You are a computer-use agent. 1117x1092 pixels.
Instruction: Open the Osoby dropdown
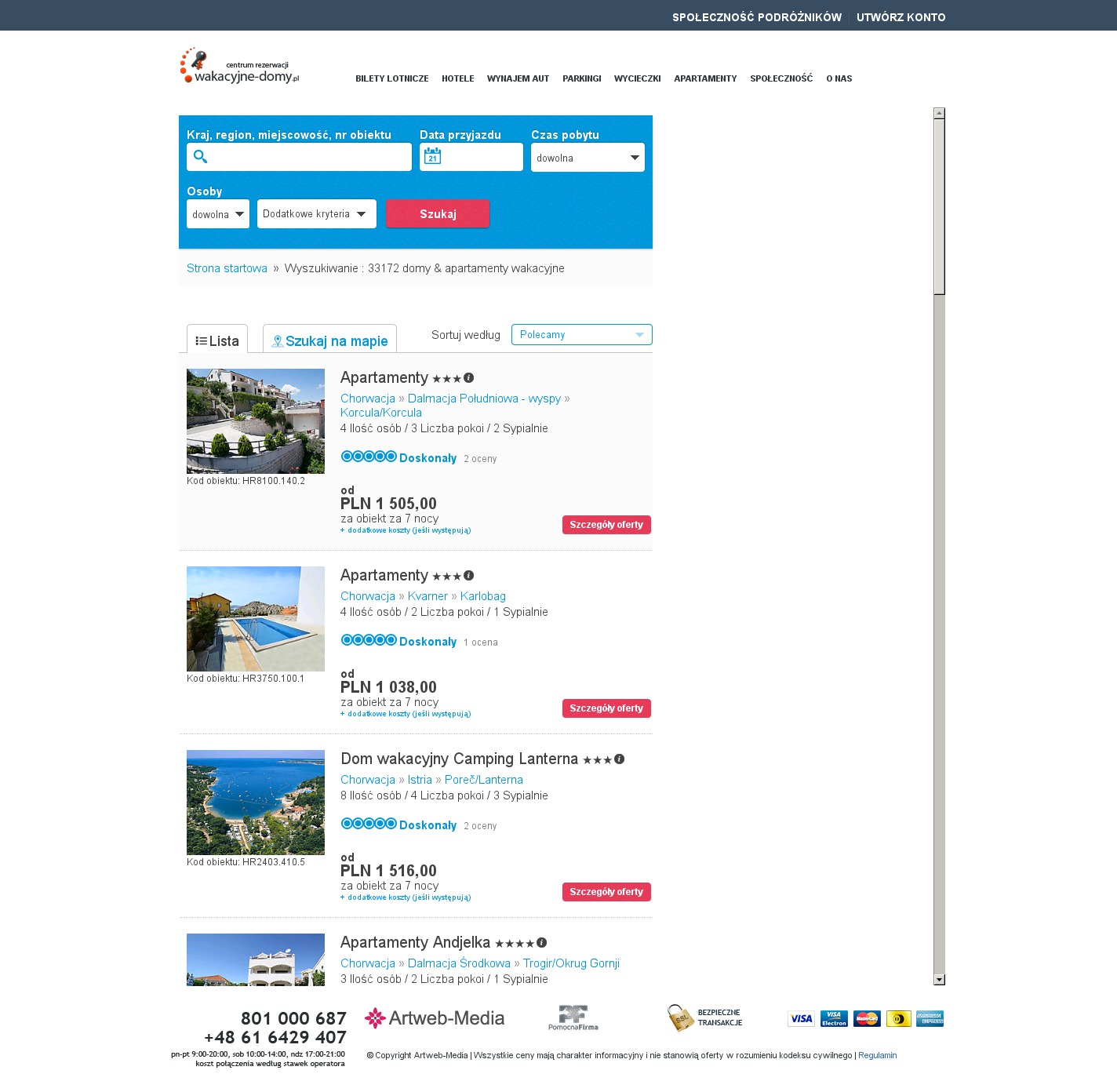pyautogui.click(x=218, y=214)
